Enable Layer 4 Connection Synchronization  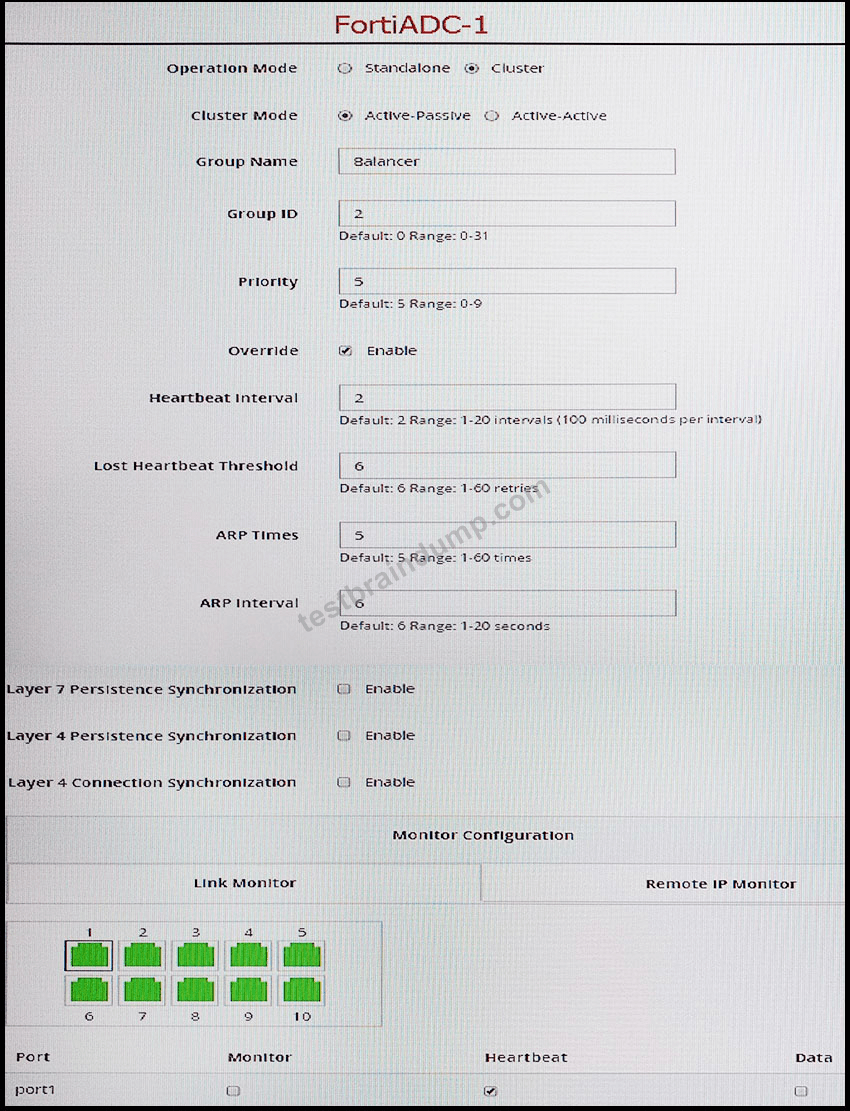[344, 782]
